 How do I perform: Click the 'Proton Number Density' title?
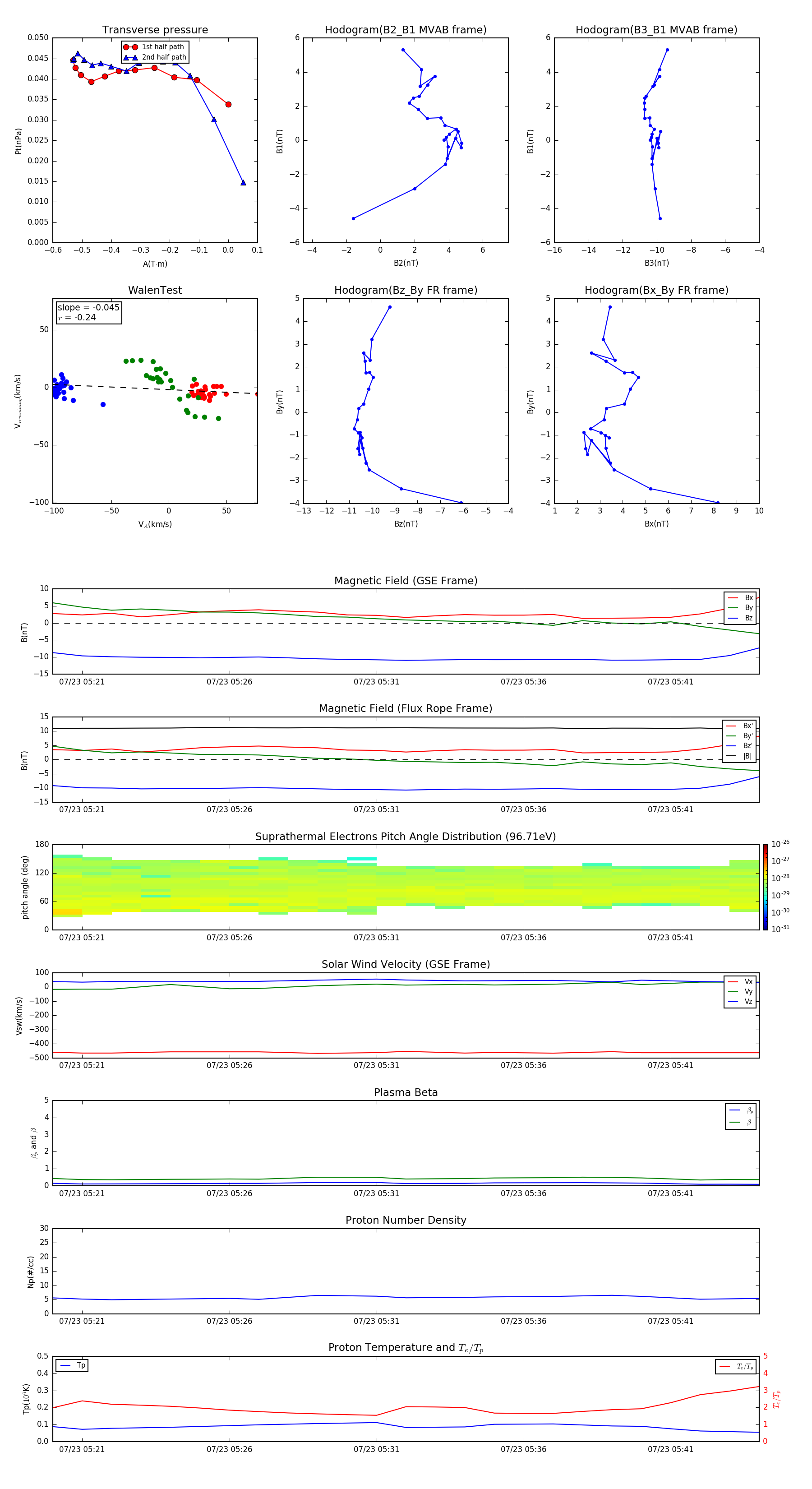coord(406,1220)
